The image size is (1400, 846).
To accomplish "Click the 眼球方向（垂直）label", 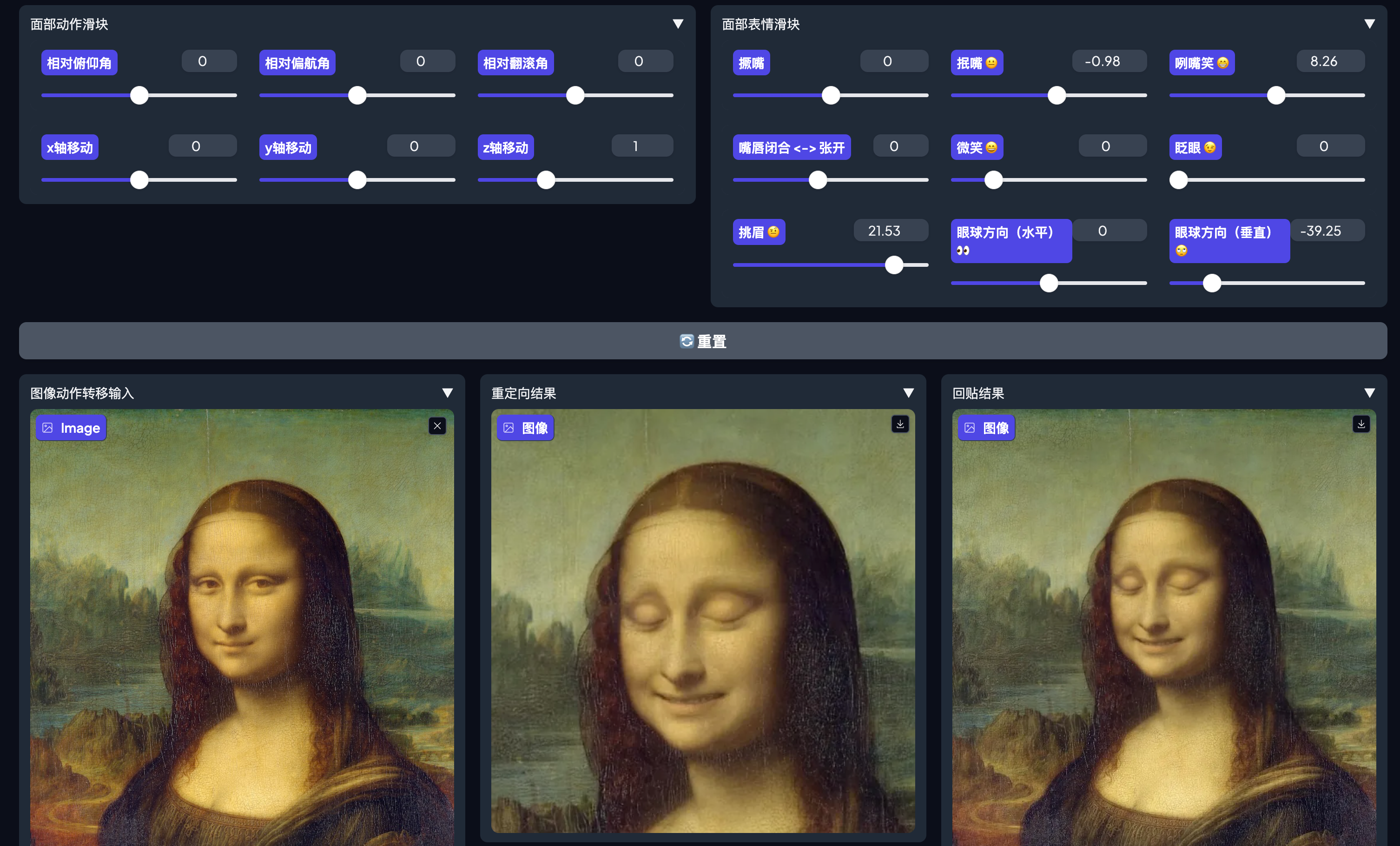I will pyautogui.click(x=1229, y=241).
